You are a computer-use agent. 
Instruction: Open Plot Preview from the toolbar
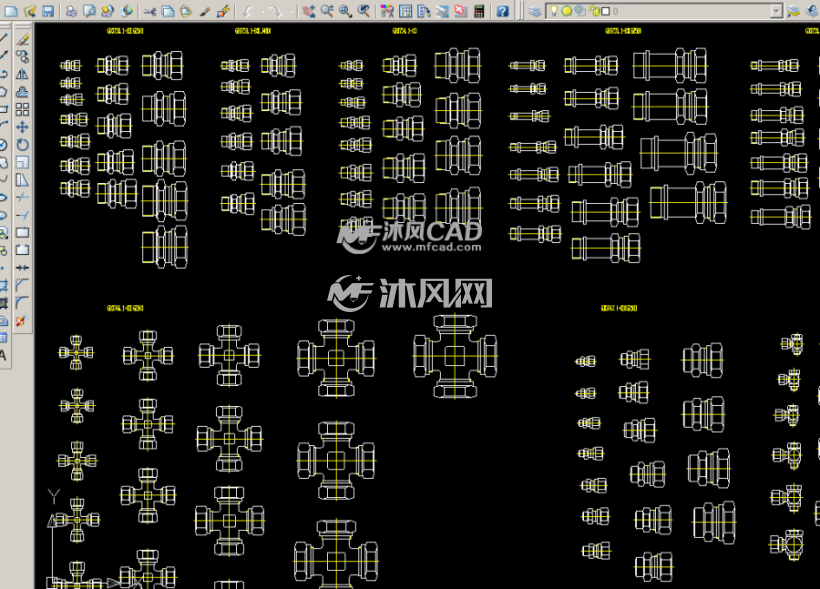[89, 10]
